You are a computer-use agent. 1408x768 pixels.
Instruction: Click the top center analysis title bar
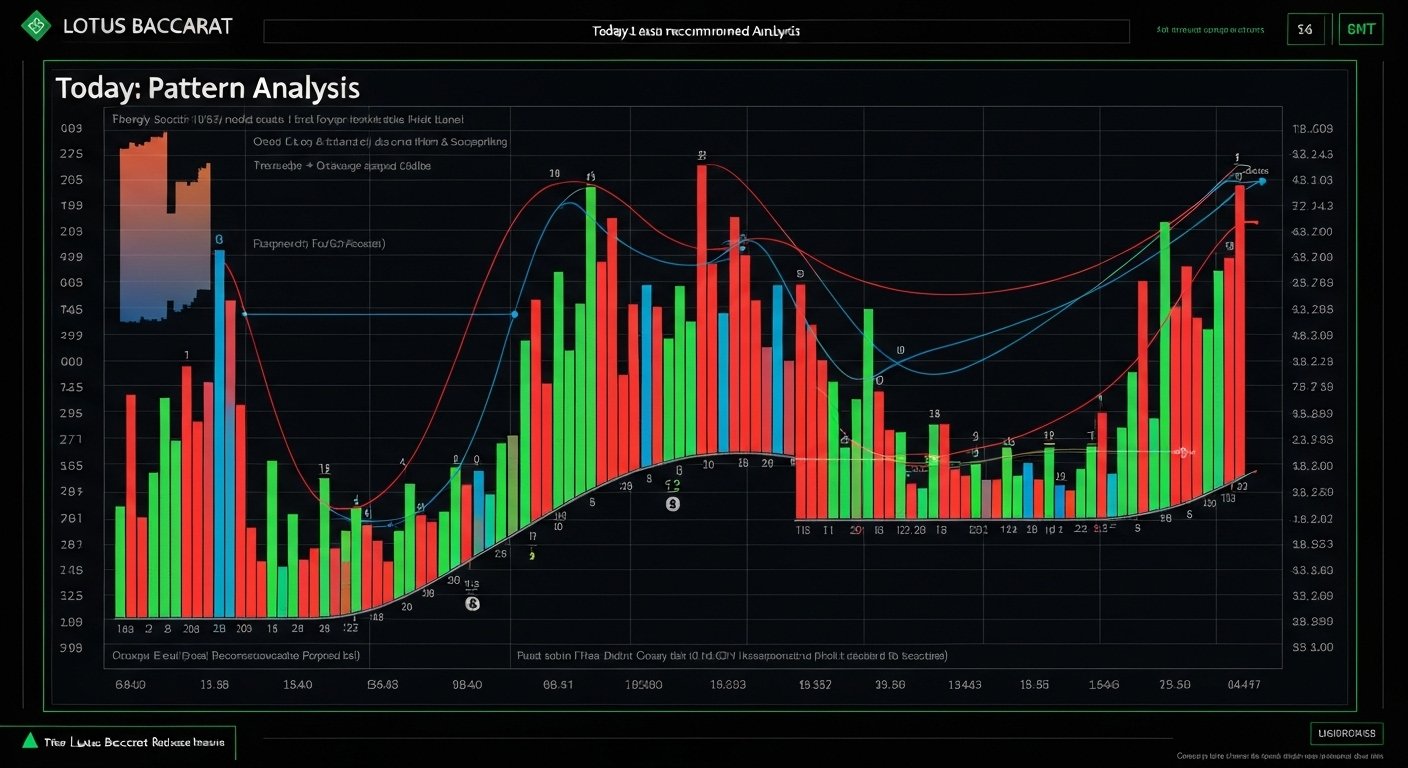pyautogui.click(x=696, y=31)
